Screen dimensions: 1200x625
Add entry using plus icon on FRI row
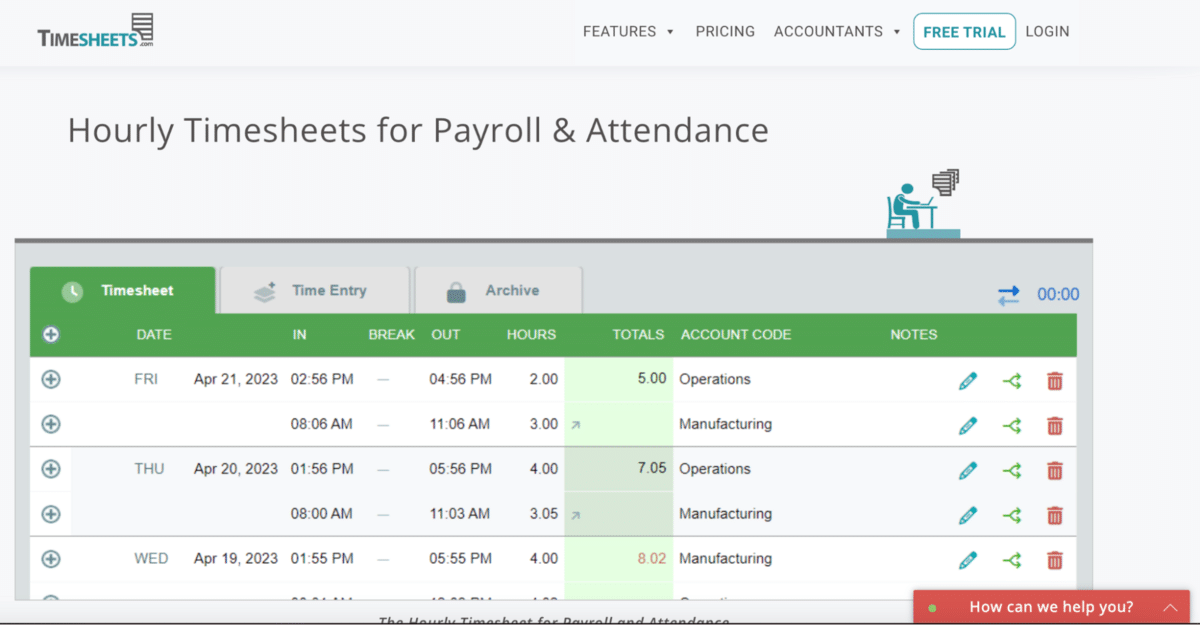tap(51, 380)
